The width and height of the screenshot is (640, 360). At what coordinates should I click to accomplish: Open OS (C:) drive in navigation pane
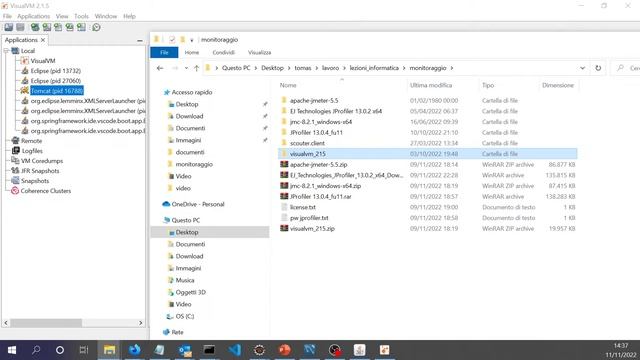(184, 316)
